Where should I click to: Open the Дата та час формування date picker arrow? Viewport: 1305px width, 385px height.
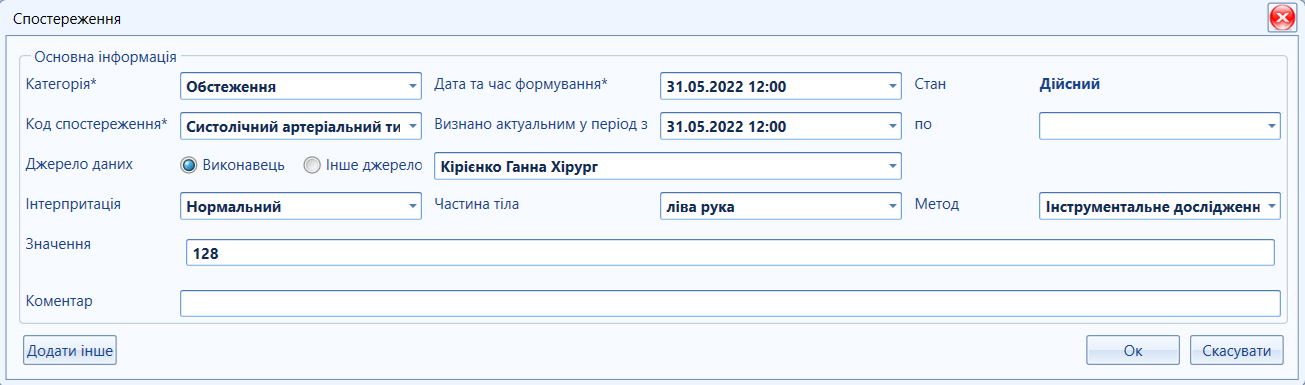point(893,86)
